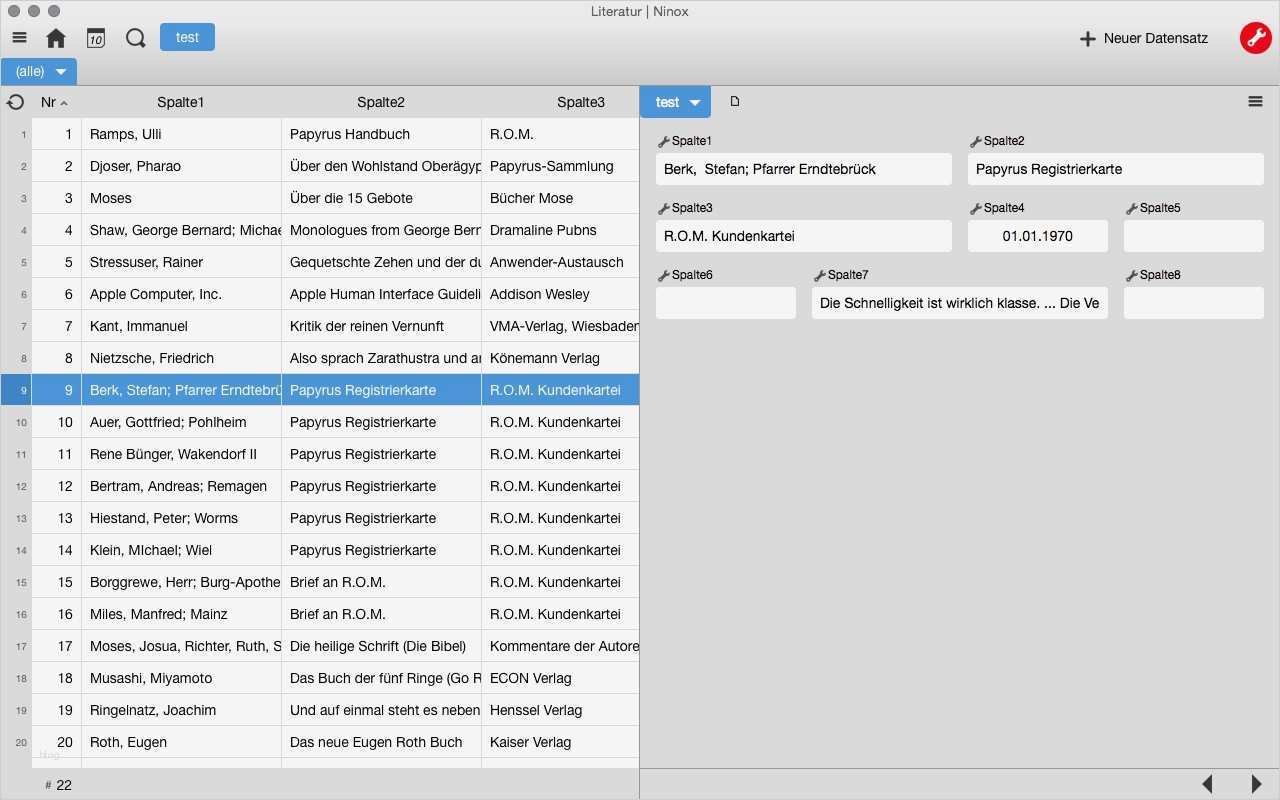Click the wrench icon beside Spalte1 label
Viewport: 1280px width, 800px height.
tap(663, 142)
